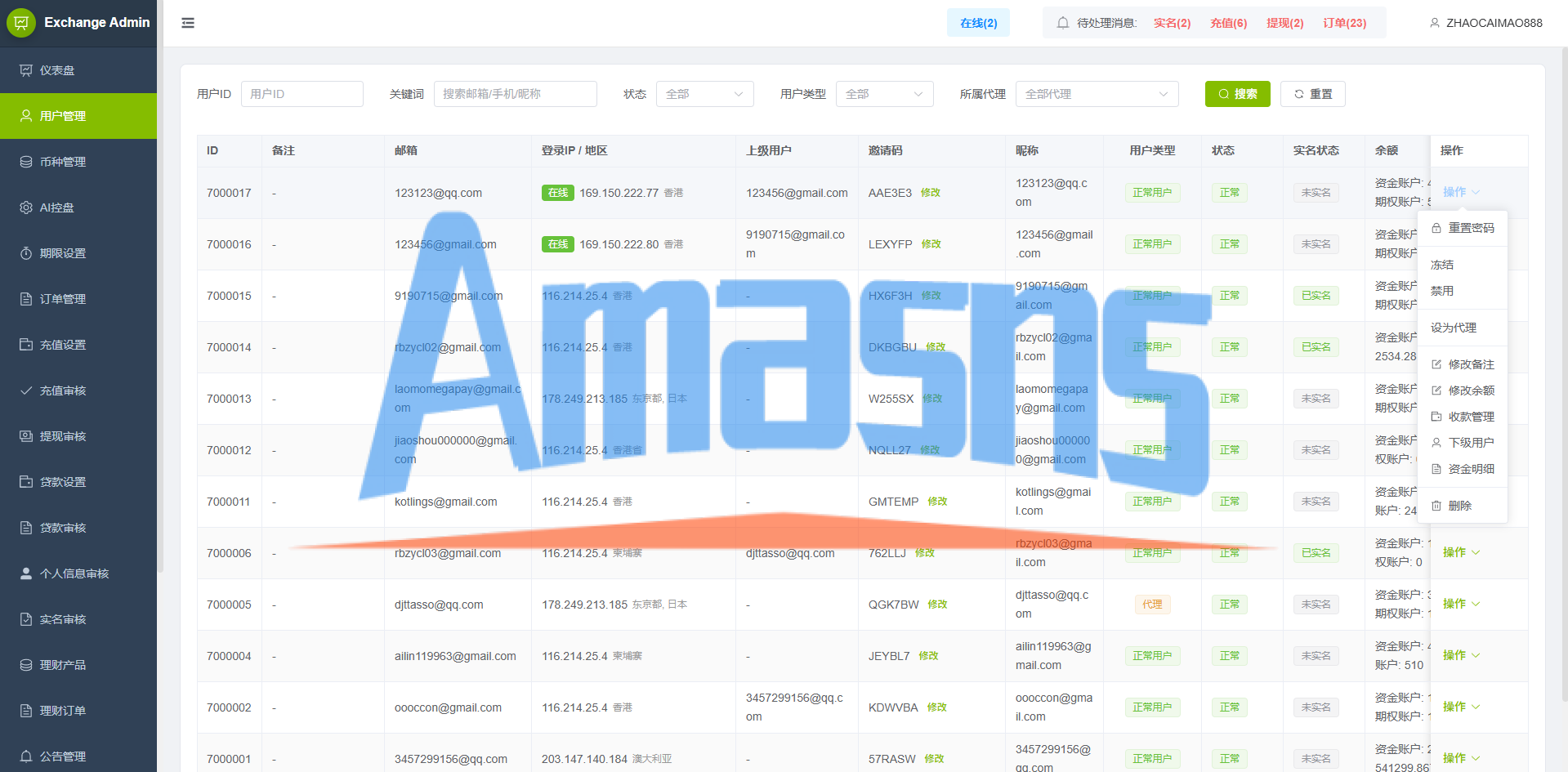This screenshot has width=1568, height=772.
Task: Open 贷款设置 in sidebar
Action: point(78,482)
